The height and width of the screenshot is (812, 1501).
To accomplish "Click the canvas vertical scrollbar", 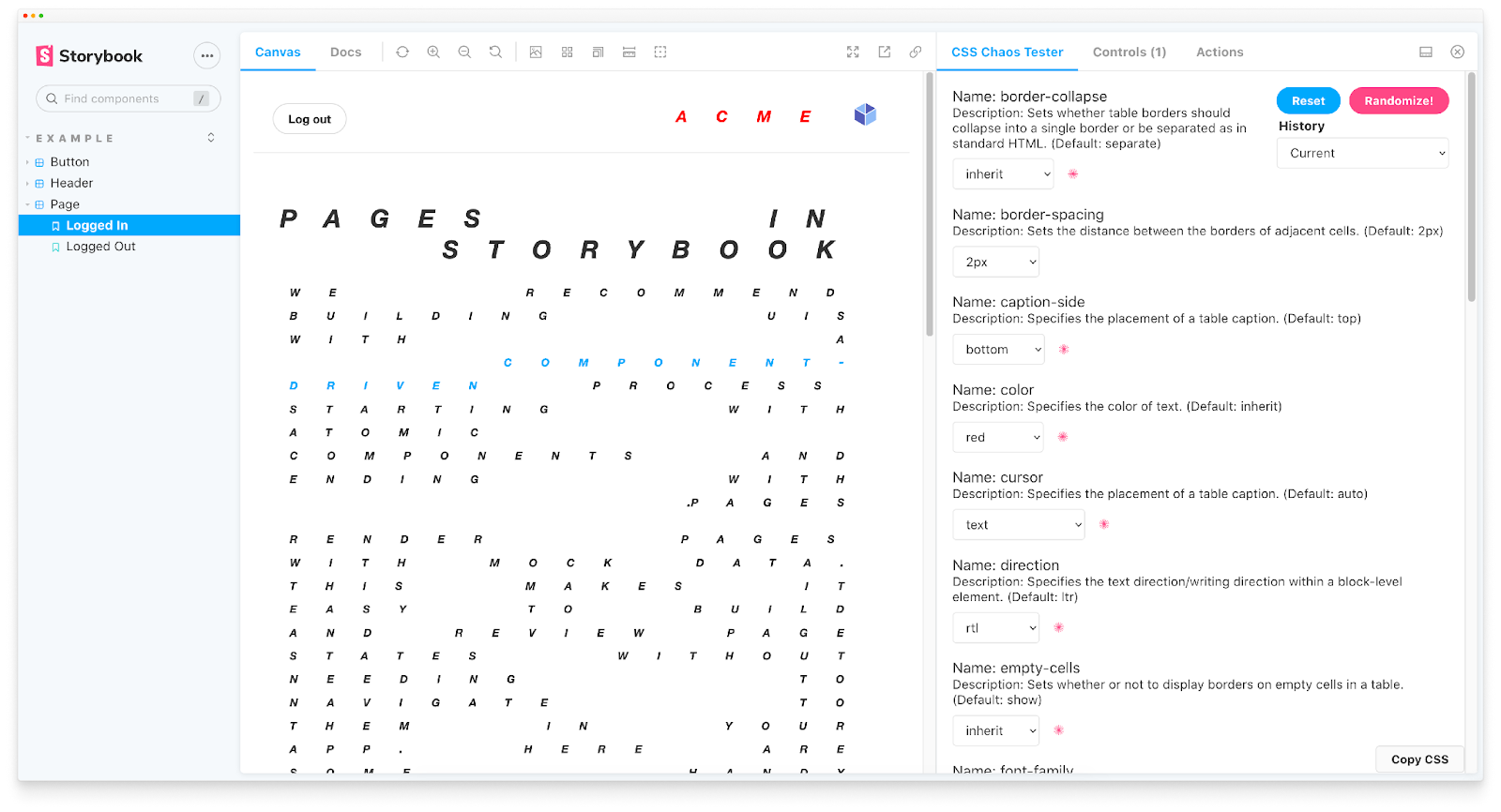I will [x=930, y=204].
